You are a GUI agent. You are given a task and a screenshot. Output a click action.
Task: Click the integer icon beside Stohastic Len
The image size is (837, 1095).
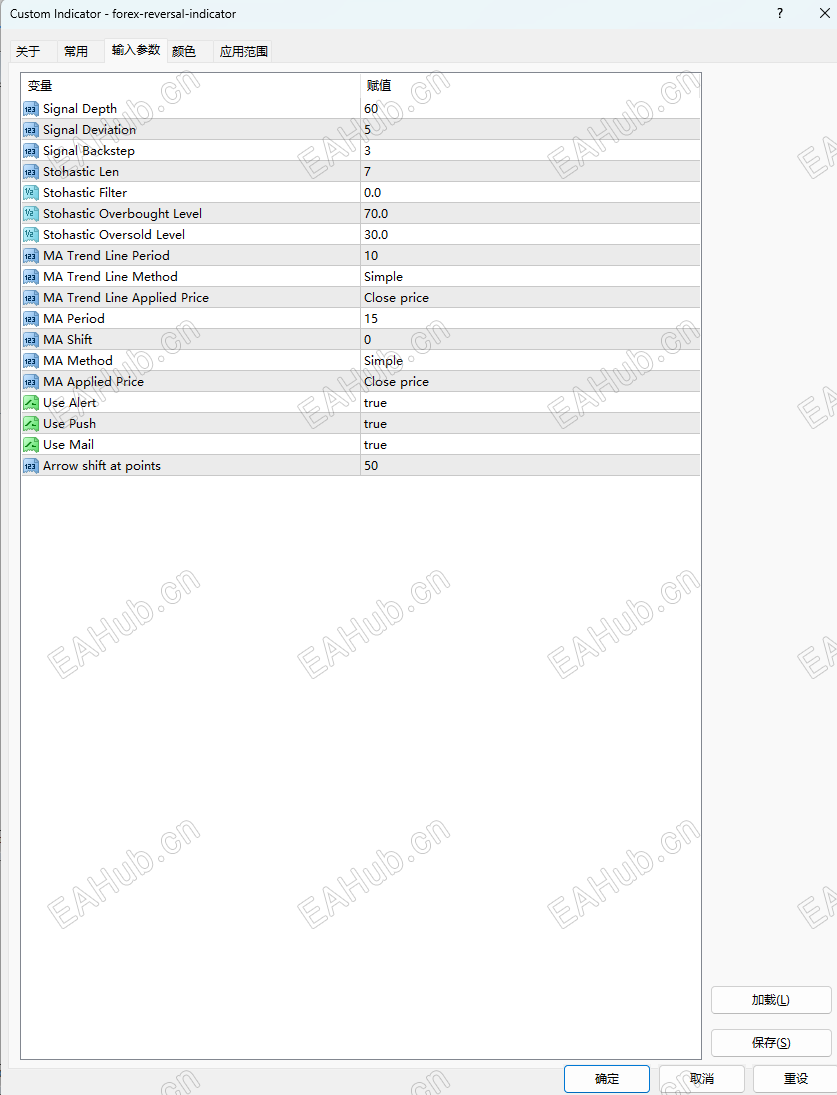(x=31, y=172)
